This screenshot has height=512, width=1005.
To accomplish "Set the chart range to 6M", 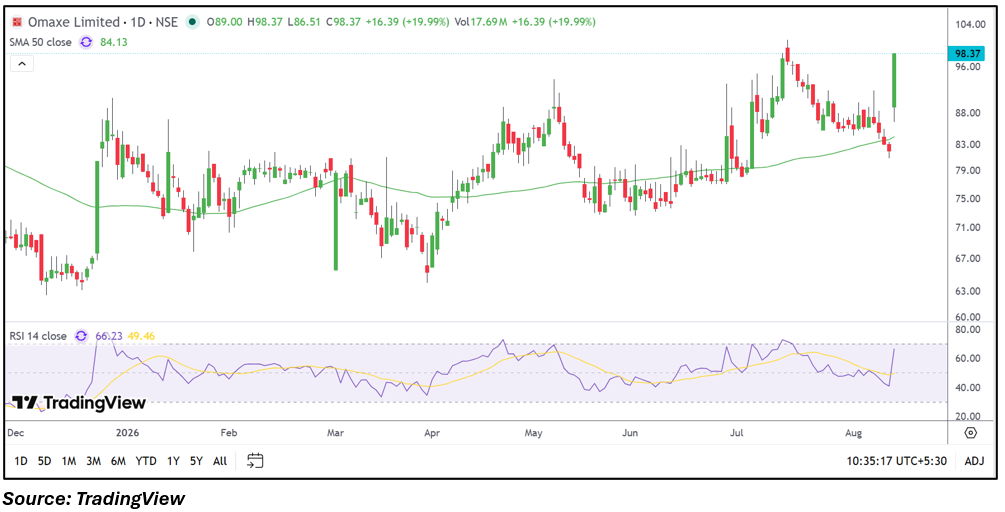I will tap(118, 461).
